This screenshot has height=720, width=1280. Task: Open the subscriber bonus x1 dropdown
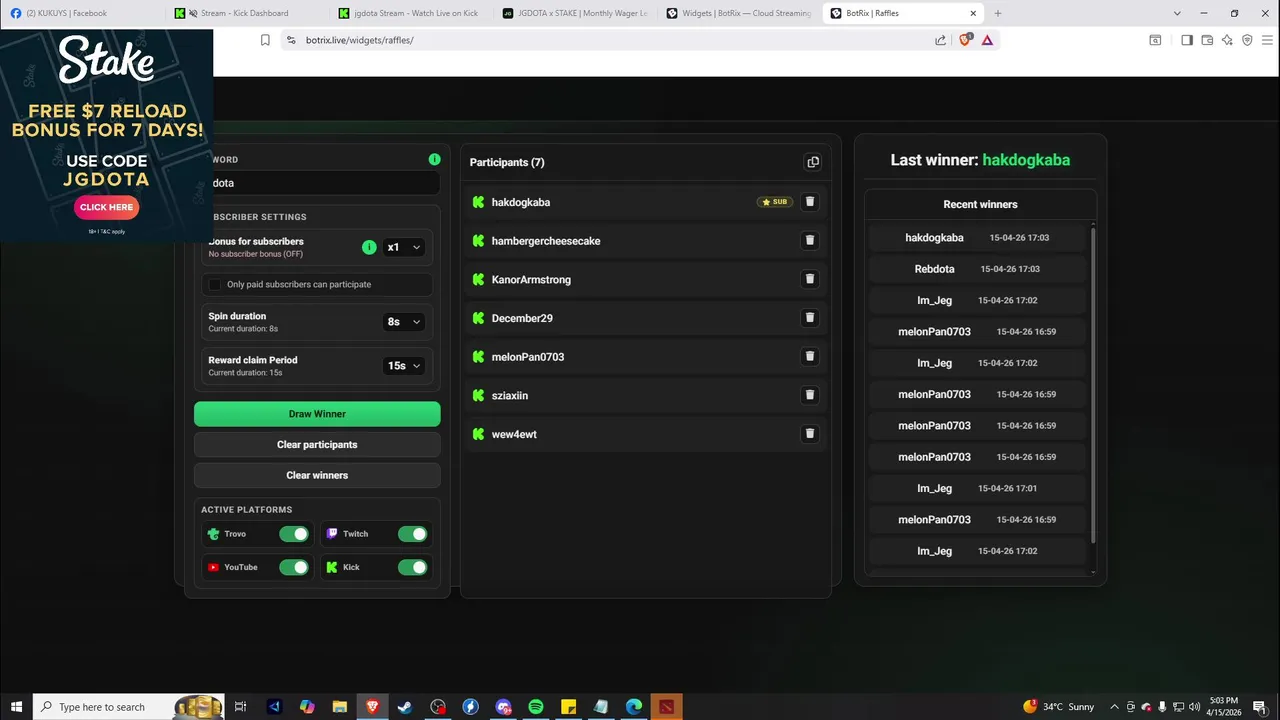click(404, 247)
